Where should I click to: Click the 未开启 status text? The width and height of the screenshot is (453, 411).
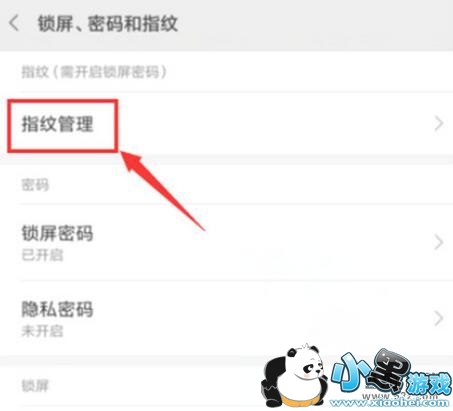(x=42, y=331)
